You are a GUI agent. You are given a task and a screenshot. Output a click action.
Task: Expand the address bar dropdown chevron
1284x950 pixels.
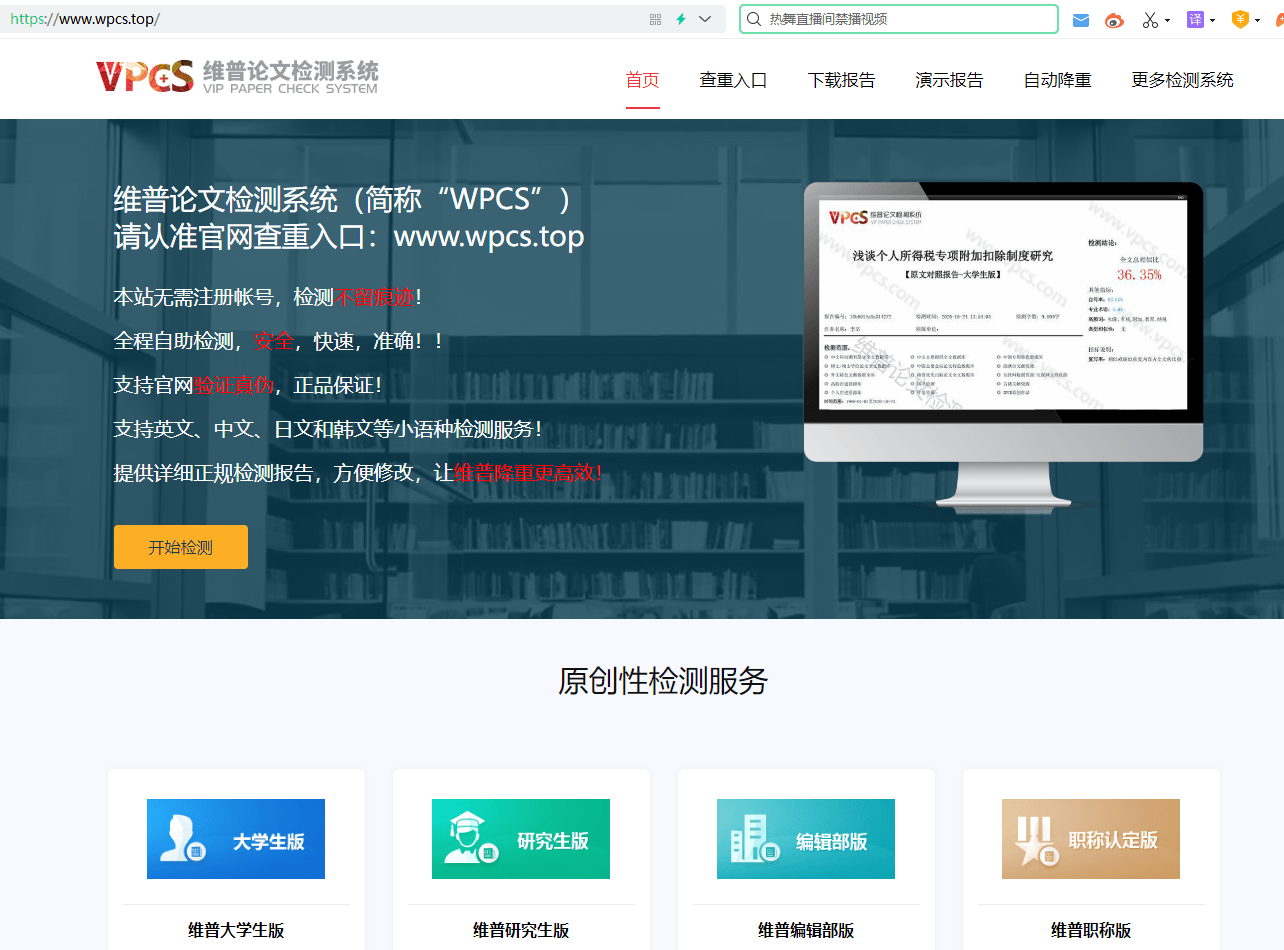[705, 19]
